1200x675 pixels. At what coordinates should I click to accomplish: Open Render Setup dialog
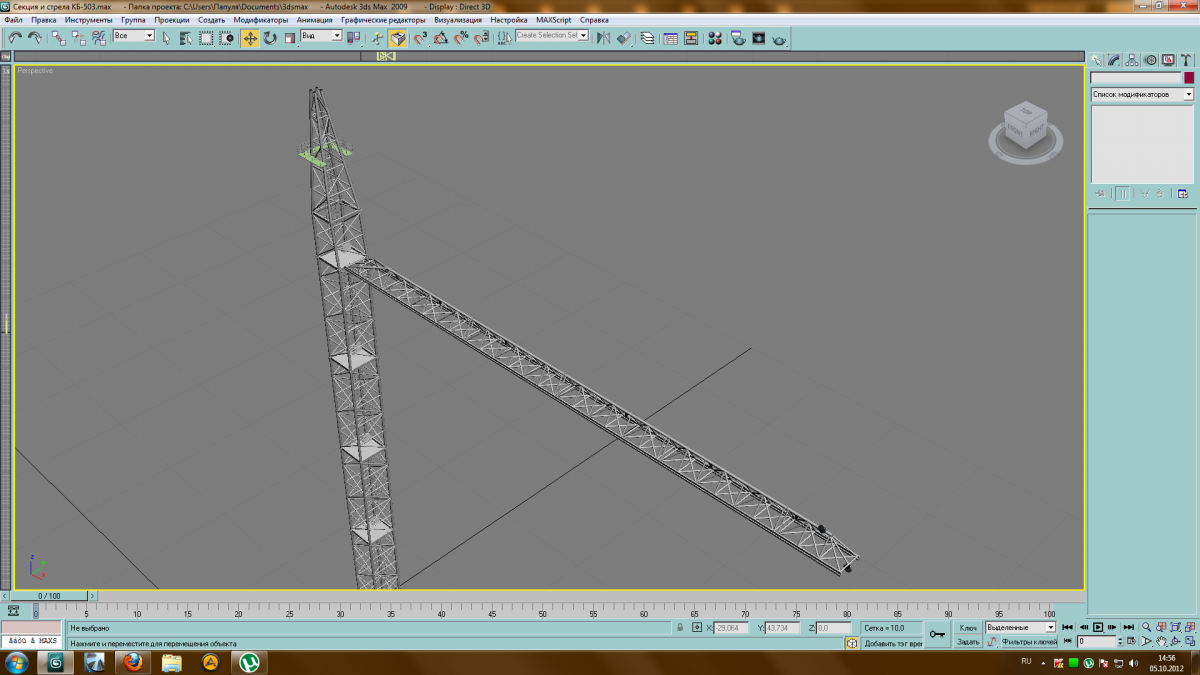point(738,38)
